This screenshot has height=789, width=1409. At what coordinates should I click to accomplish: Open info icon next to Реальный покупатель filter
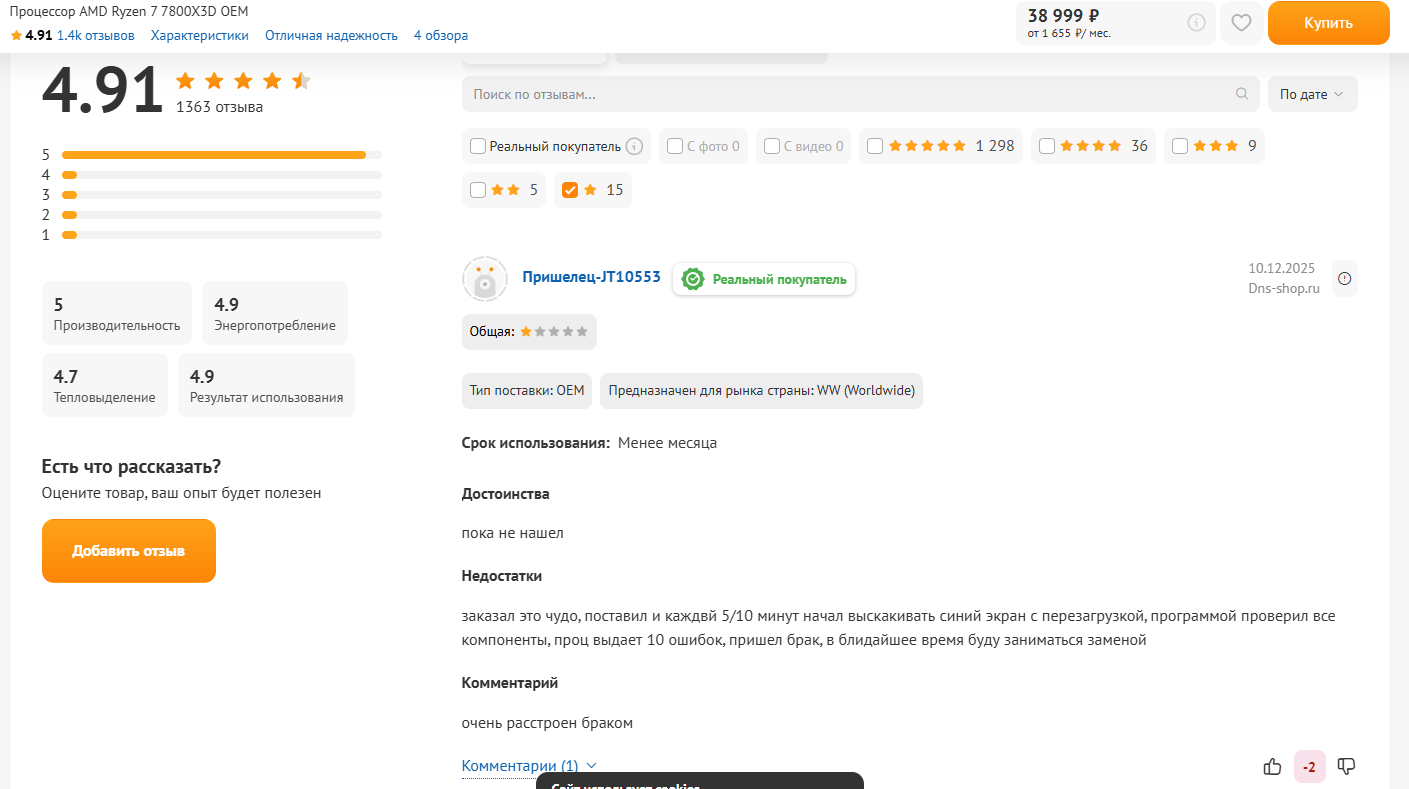pyautogui.click(x=634, y=146)
